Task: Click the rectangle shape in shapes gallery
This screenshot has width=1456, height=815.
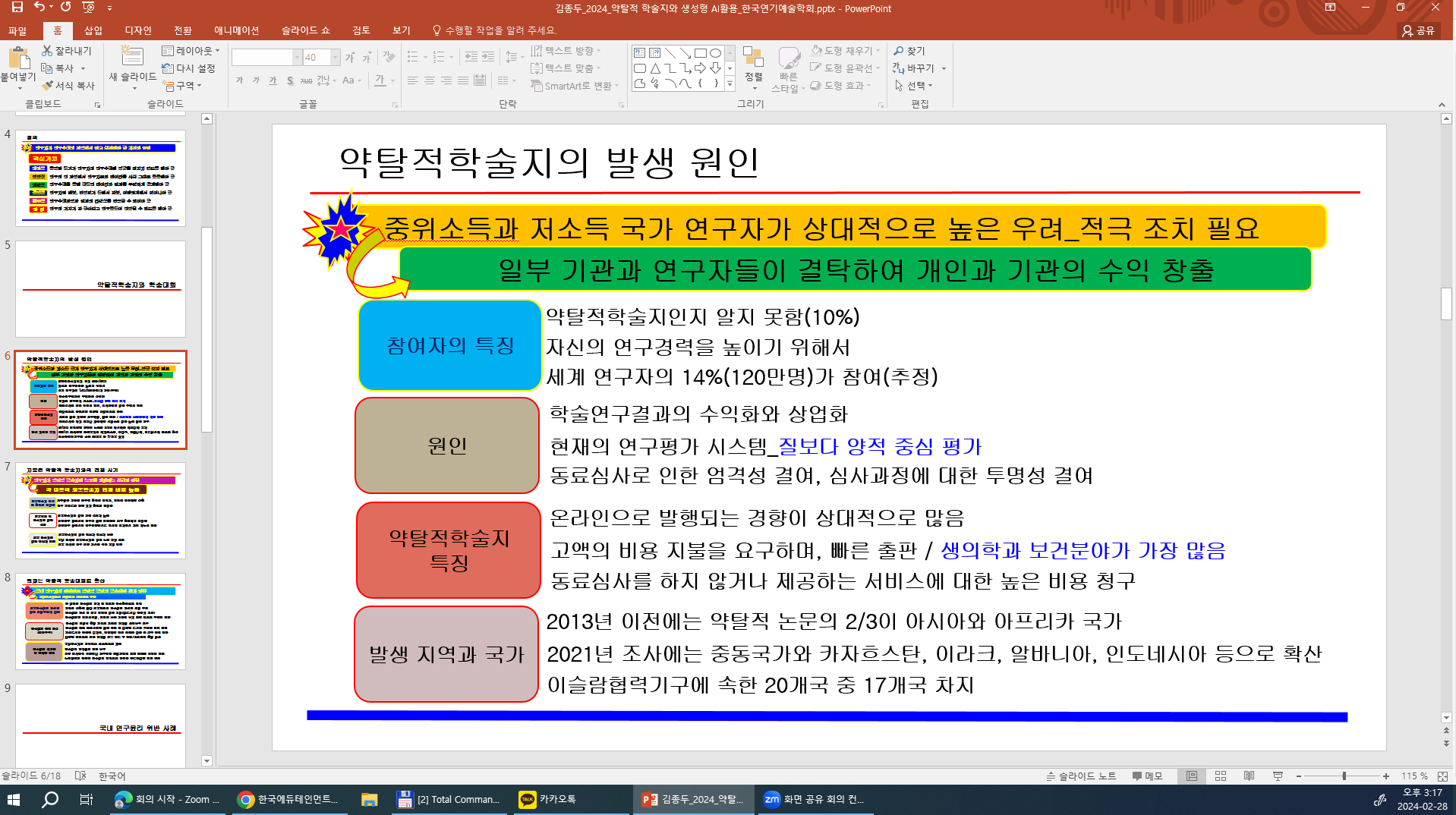Action: click(700, 53)
